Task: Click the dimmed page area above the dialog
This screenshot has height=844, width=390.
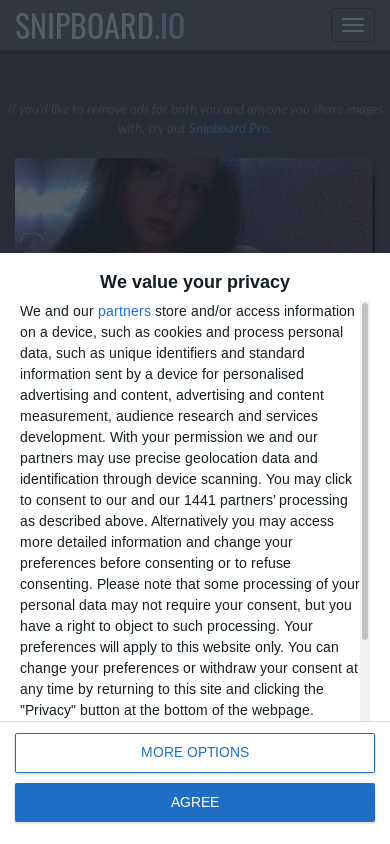Action: pyautogui.click(x=195, y=75)
